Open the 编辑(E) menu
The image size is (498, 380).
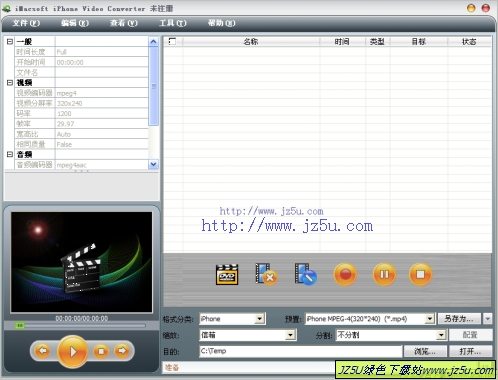point(75,23)
